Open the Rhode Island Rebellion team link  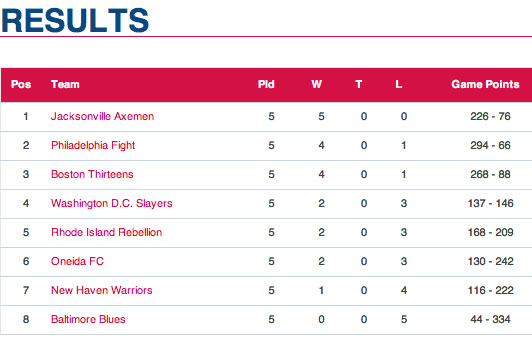coord(107,232)
